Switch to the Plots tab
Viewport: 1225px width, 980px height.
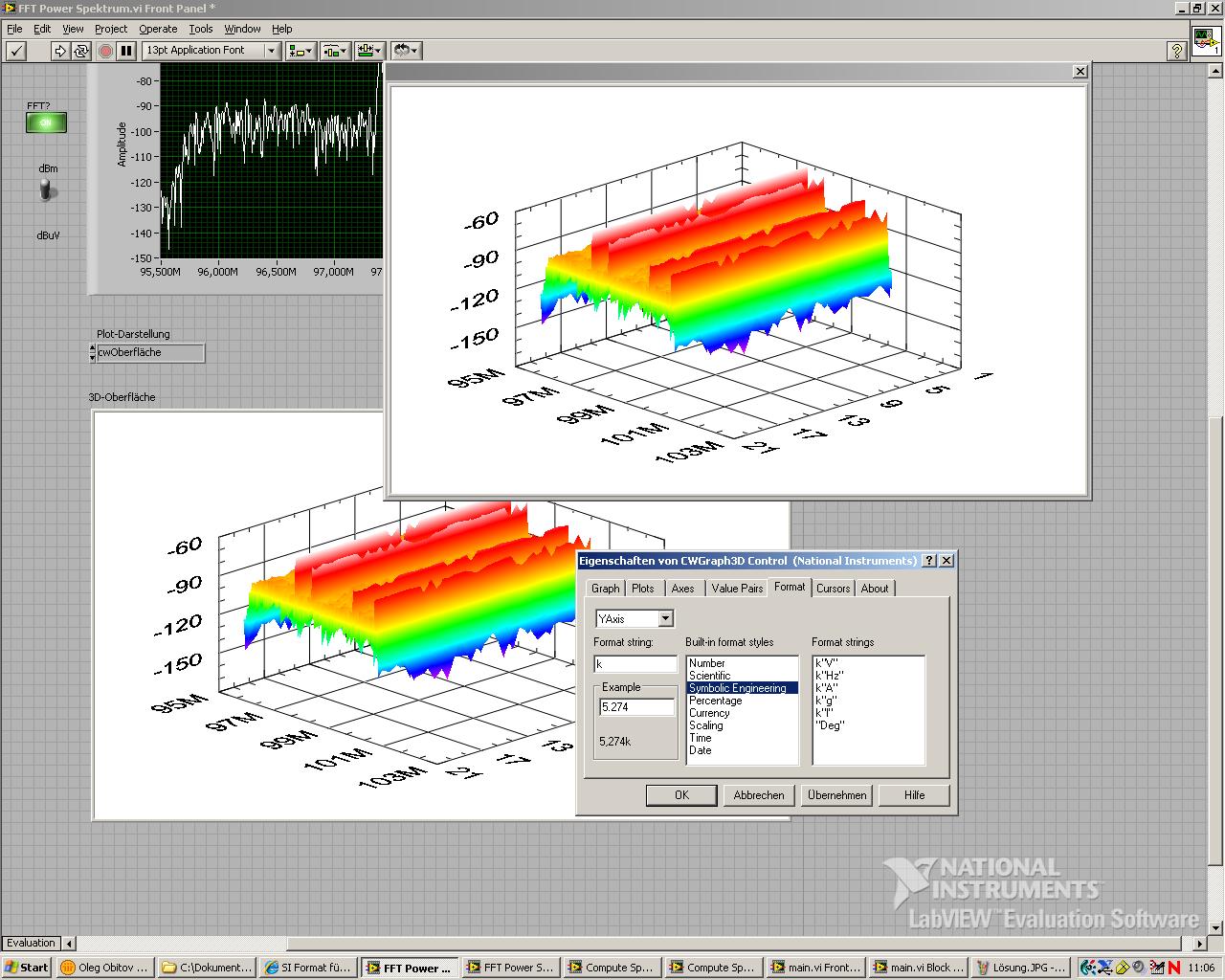coord(643,589)
